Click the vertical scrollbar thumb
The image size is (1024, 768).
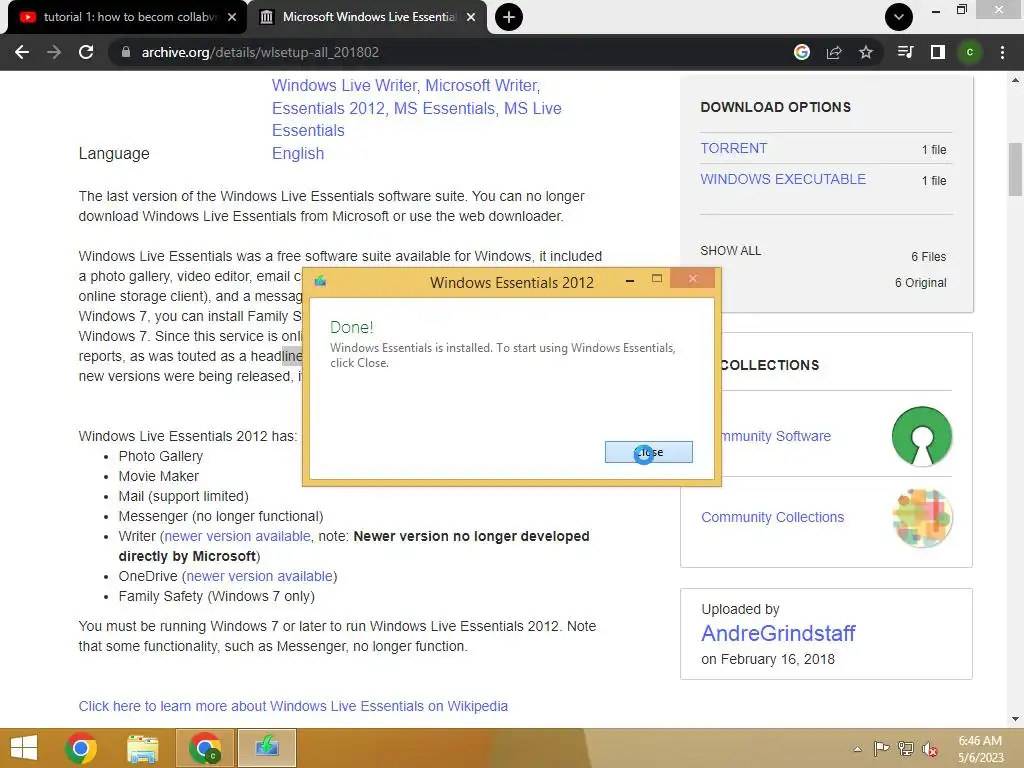click(x=1016, y=168)
